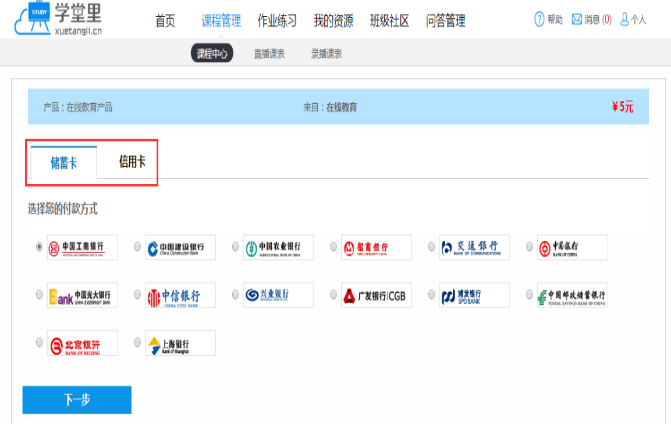Click the China Merchants Bank logo
671x425 pixels.
click(376, 247)
